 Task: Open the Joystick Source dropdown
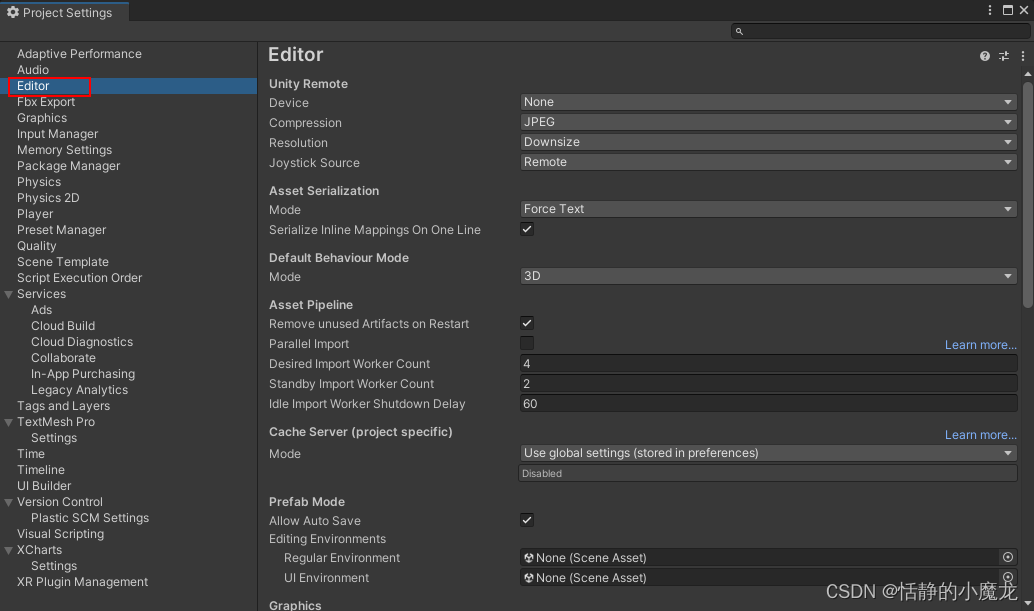point(768,162)
